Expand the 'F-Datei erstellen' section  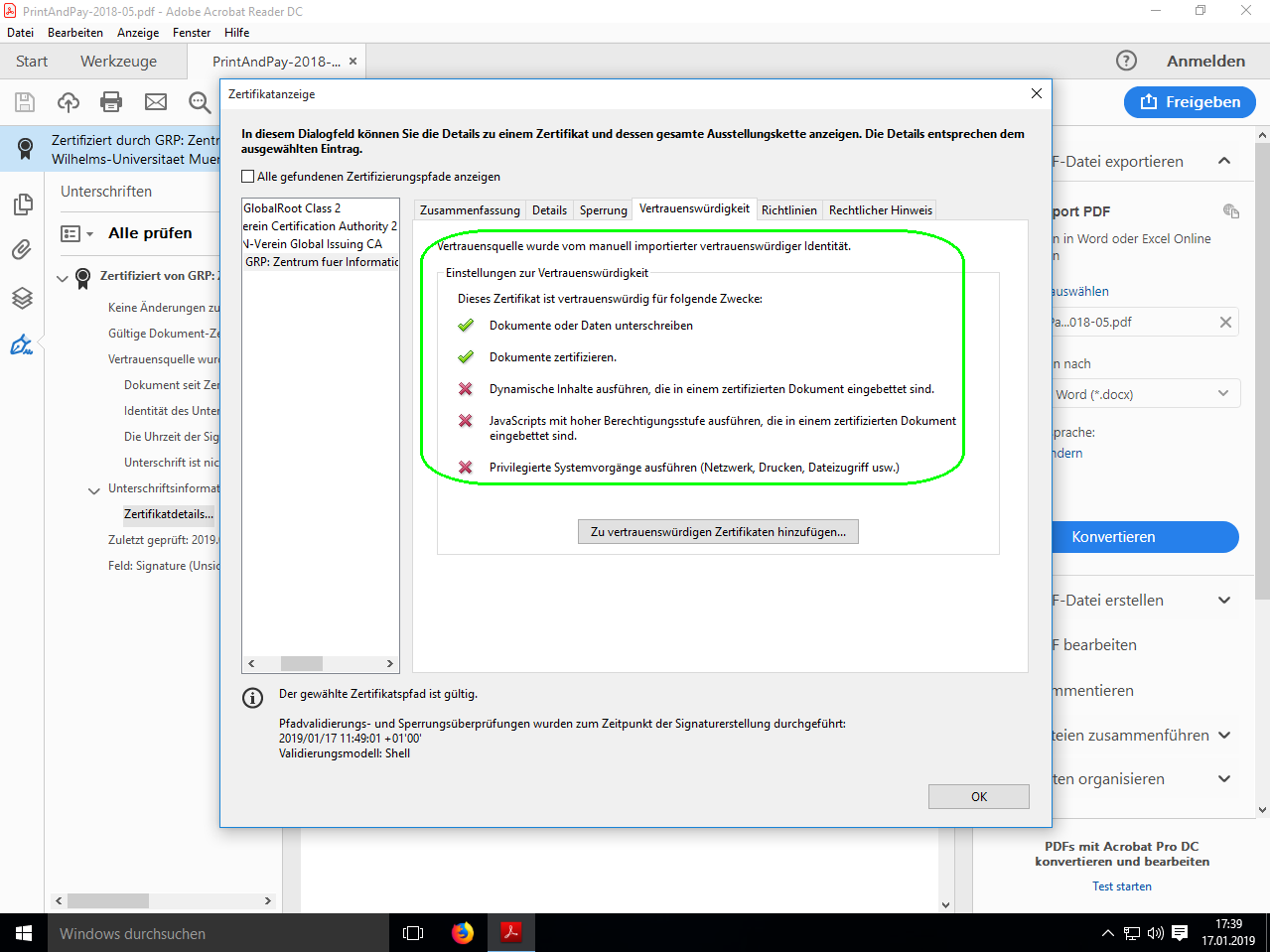point(1223,600)
